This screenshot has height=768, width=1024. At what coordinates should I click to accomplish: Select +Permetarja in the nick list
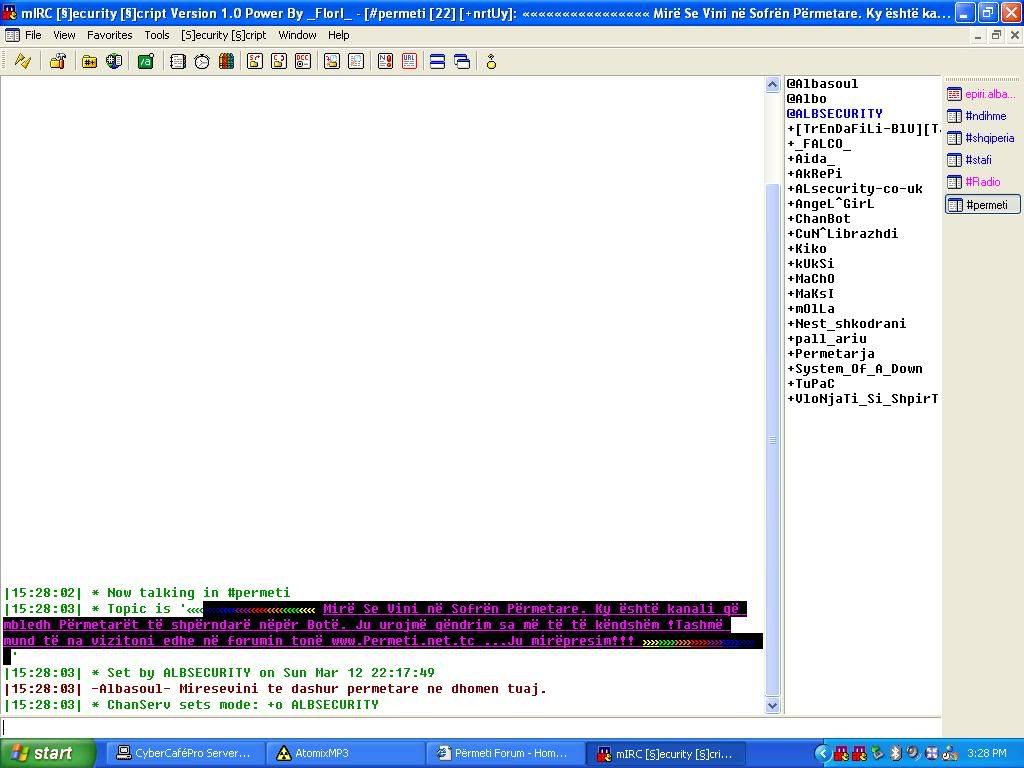coord(831,354)
